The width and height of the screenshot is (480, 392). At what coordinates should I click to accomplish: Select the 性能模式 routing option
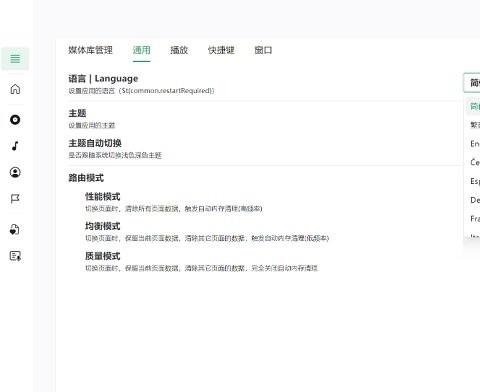(x=103, y=197)
